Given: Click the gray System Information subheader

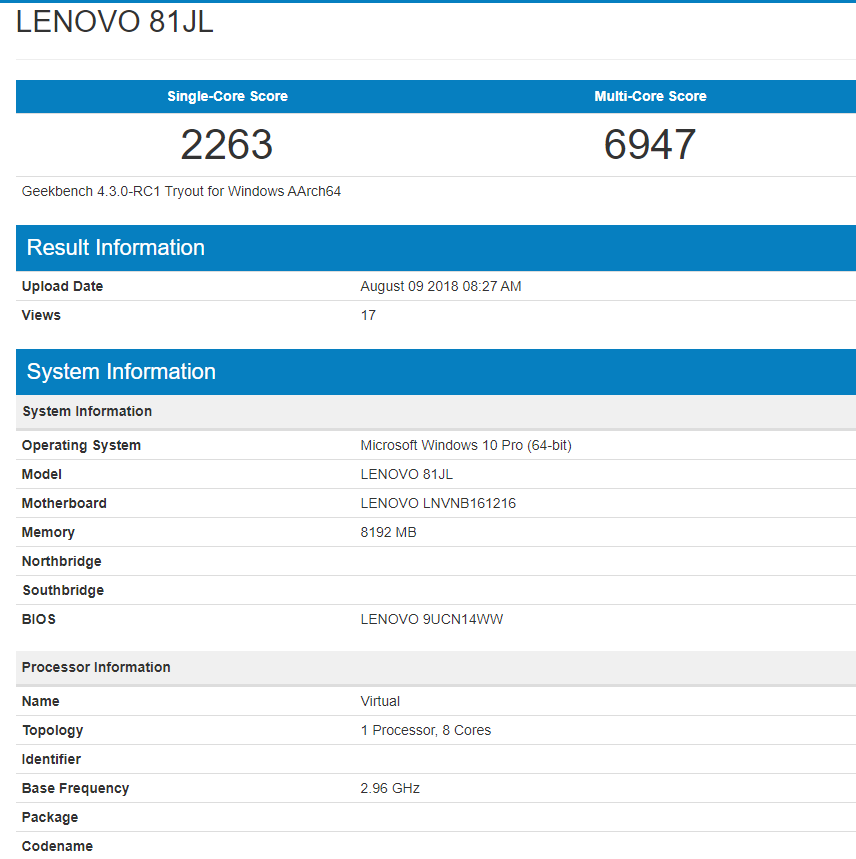Looking at the screenshot, I should click(87, 411).
